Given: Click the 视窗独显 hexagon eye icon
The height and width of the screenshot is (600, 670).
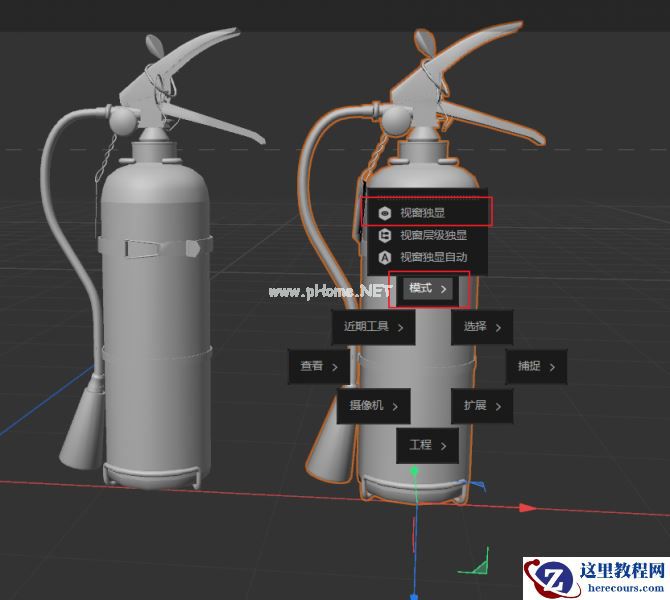Looking at the screenshot, I should click(x=385, y=213).
